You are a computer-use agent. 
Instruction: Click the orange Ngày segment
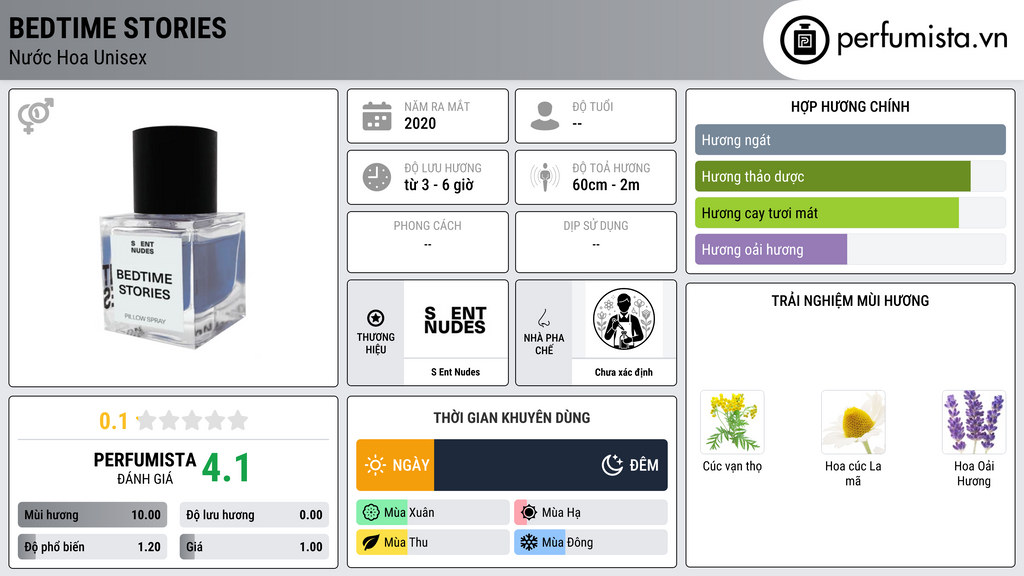pos(395,465)
